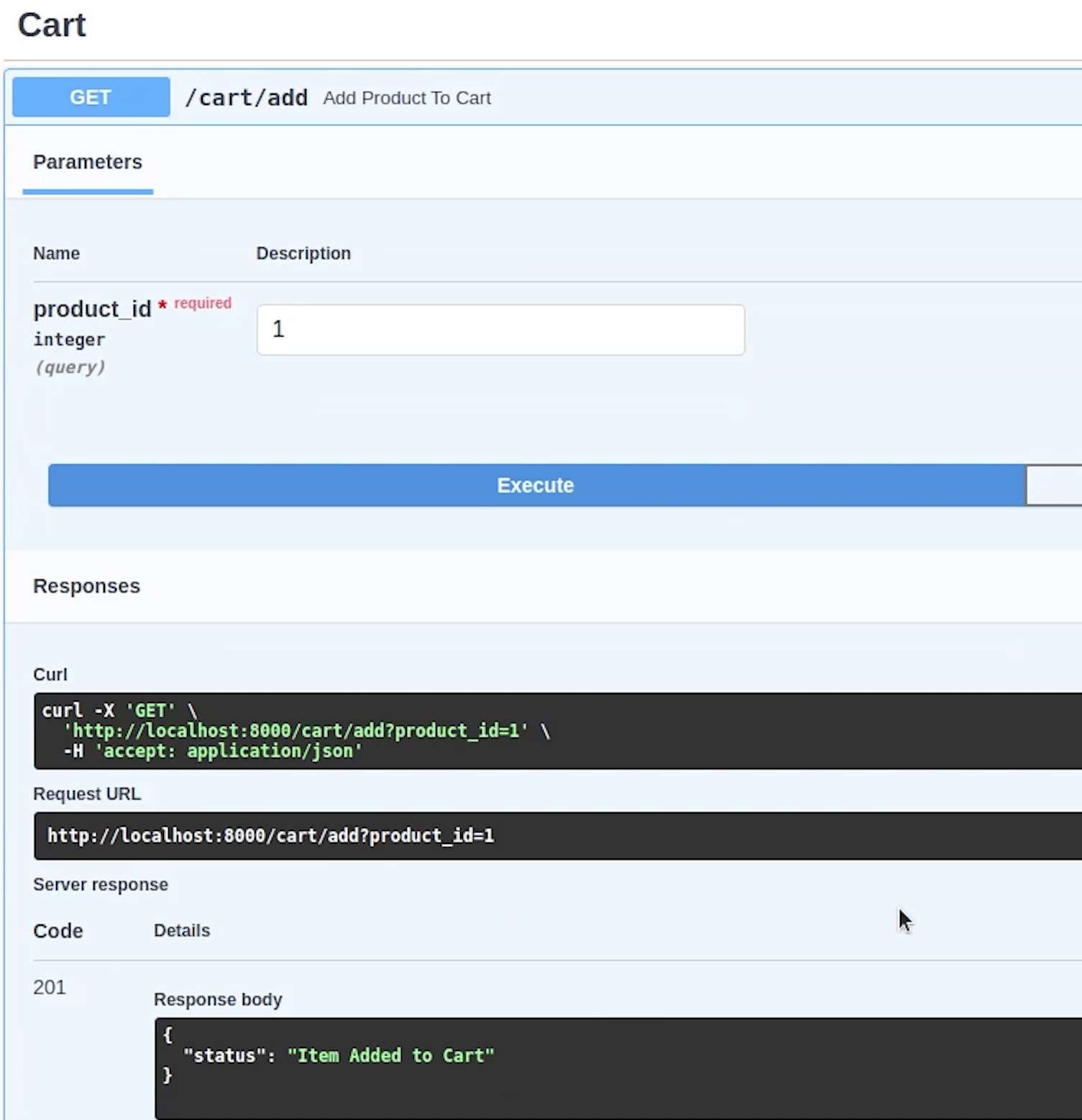This screenshot has height=1120, width=1082.
Task: Collapse the Cart tag section heading
Action: tap(52, 26)
